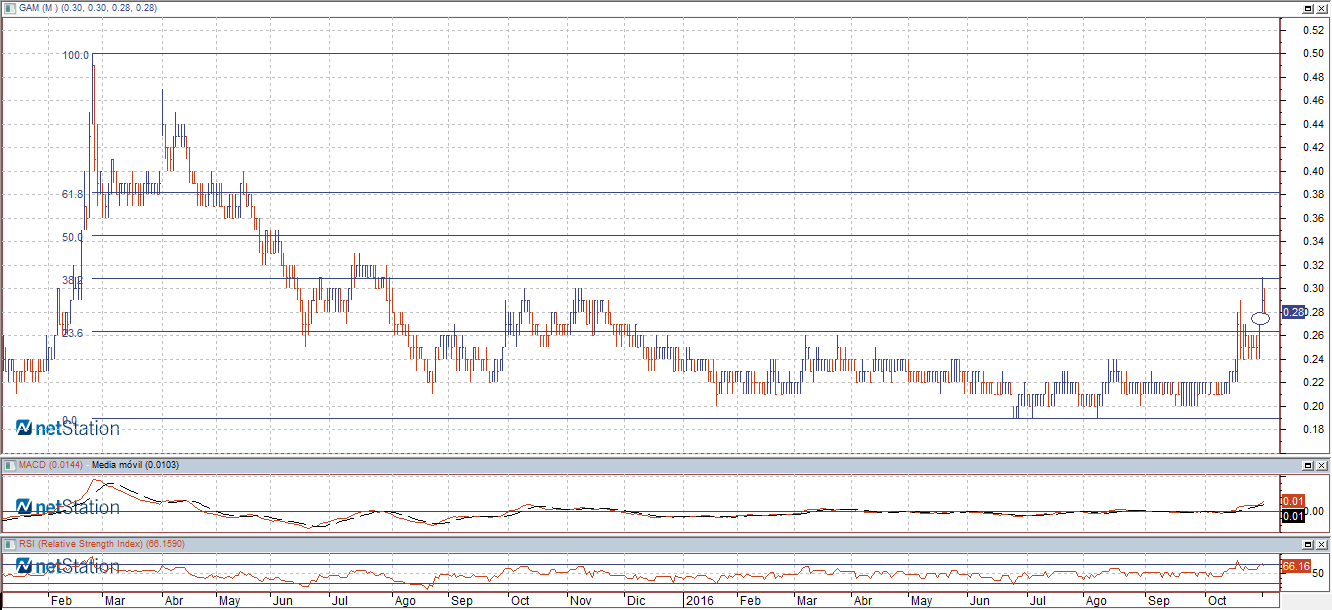Click the white ellipse marker on chart
This screenshot has height=610, width=1332.
[1261, 318]
